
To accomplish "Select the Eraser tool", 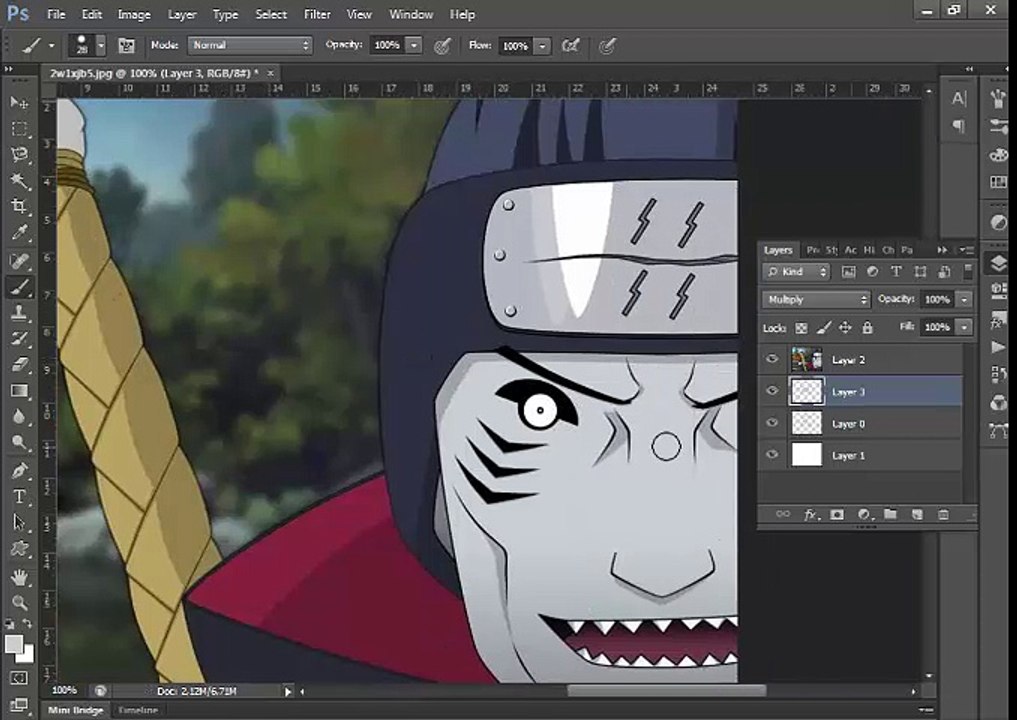I will point(19,365).
